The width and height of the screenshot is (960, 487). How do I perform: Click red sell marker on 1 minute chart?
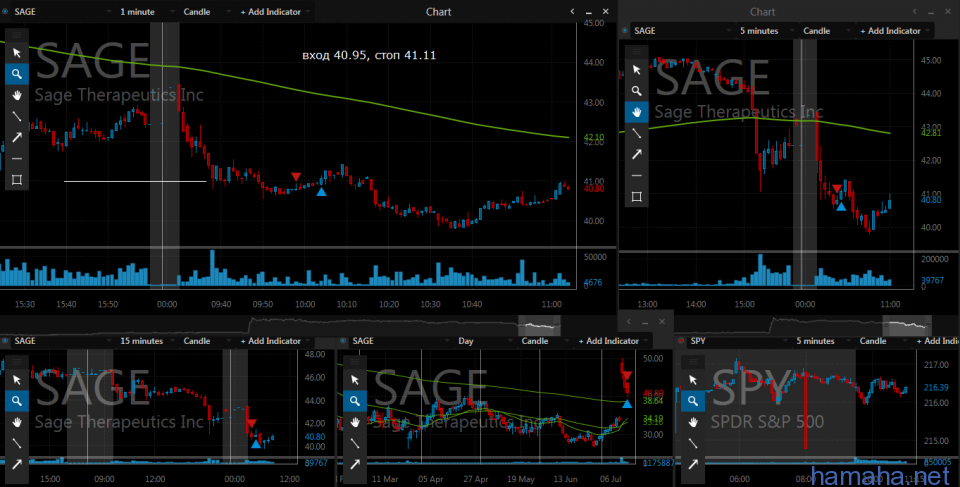click(x=296, y=177)
